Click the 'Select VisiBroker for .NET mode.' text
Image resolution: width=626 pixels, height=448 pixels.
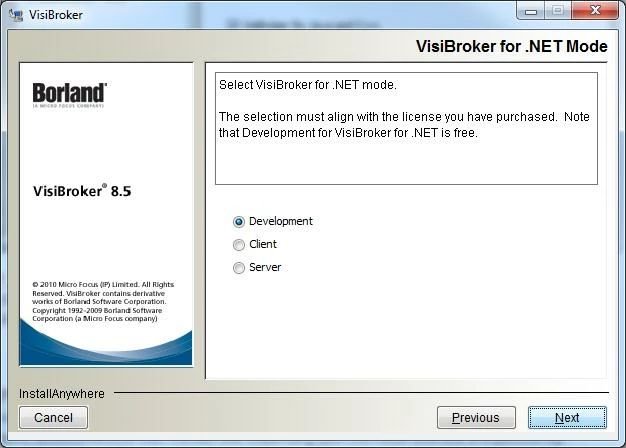click(x=307, y=85)
